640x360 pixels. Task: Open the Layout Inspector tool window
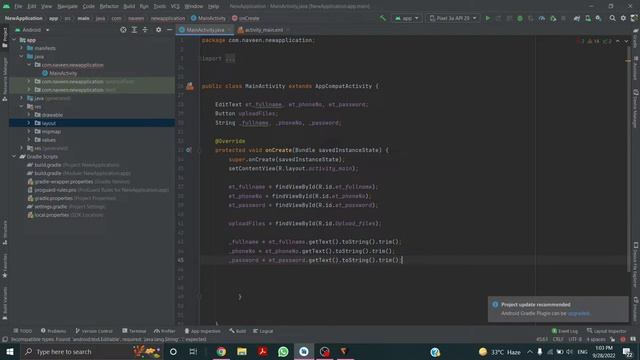(x=607, y=331)
